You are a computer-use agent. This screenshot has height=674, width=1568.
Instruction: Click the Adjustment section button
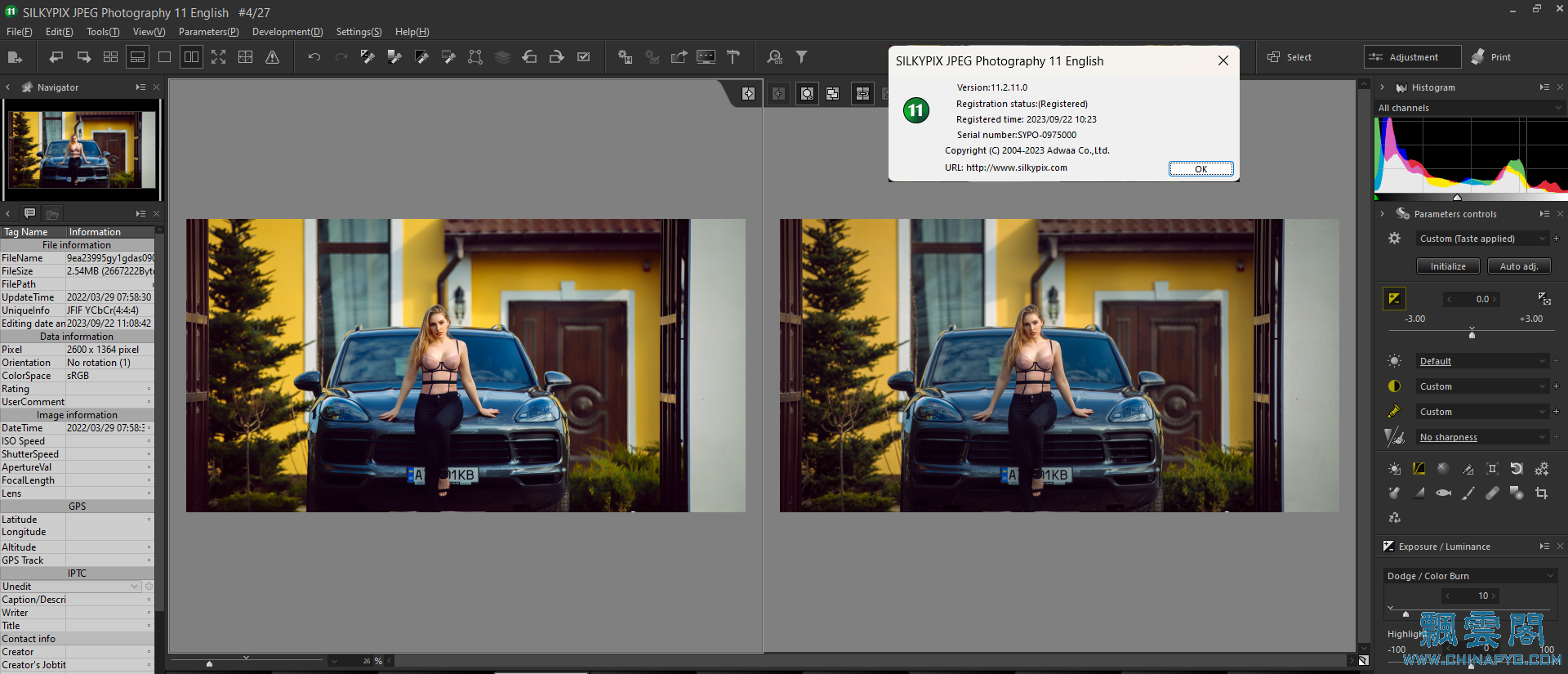1413,57
